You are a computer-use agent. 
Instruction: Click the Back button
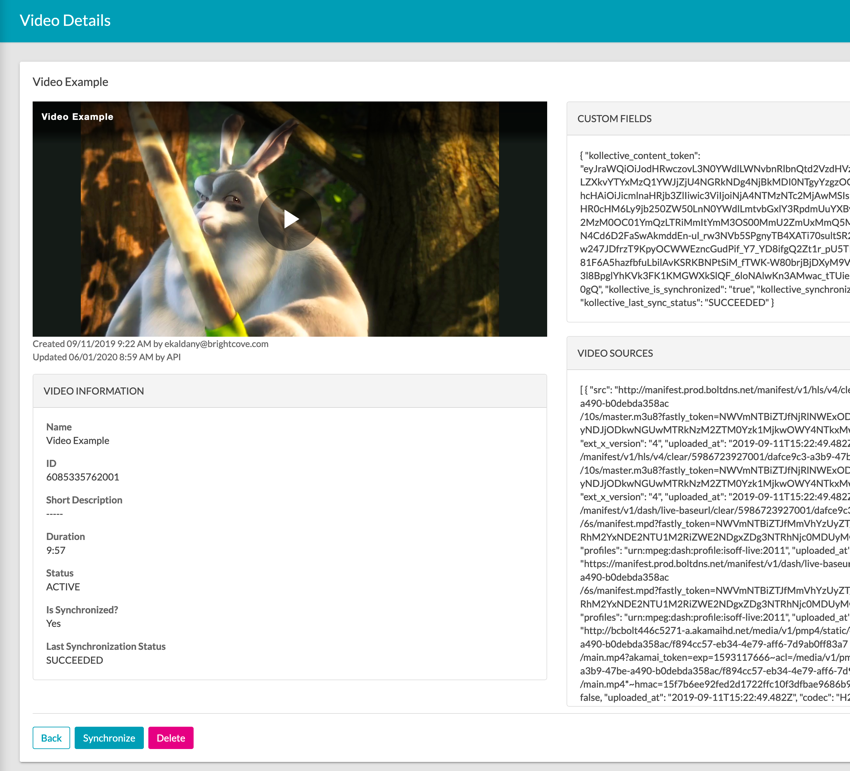click(x=51, y=738)
